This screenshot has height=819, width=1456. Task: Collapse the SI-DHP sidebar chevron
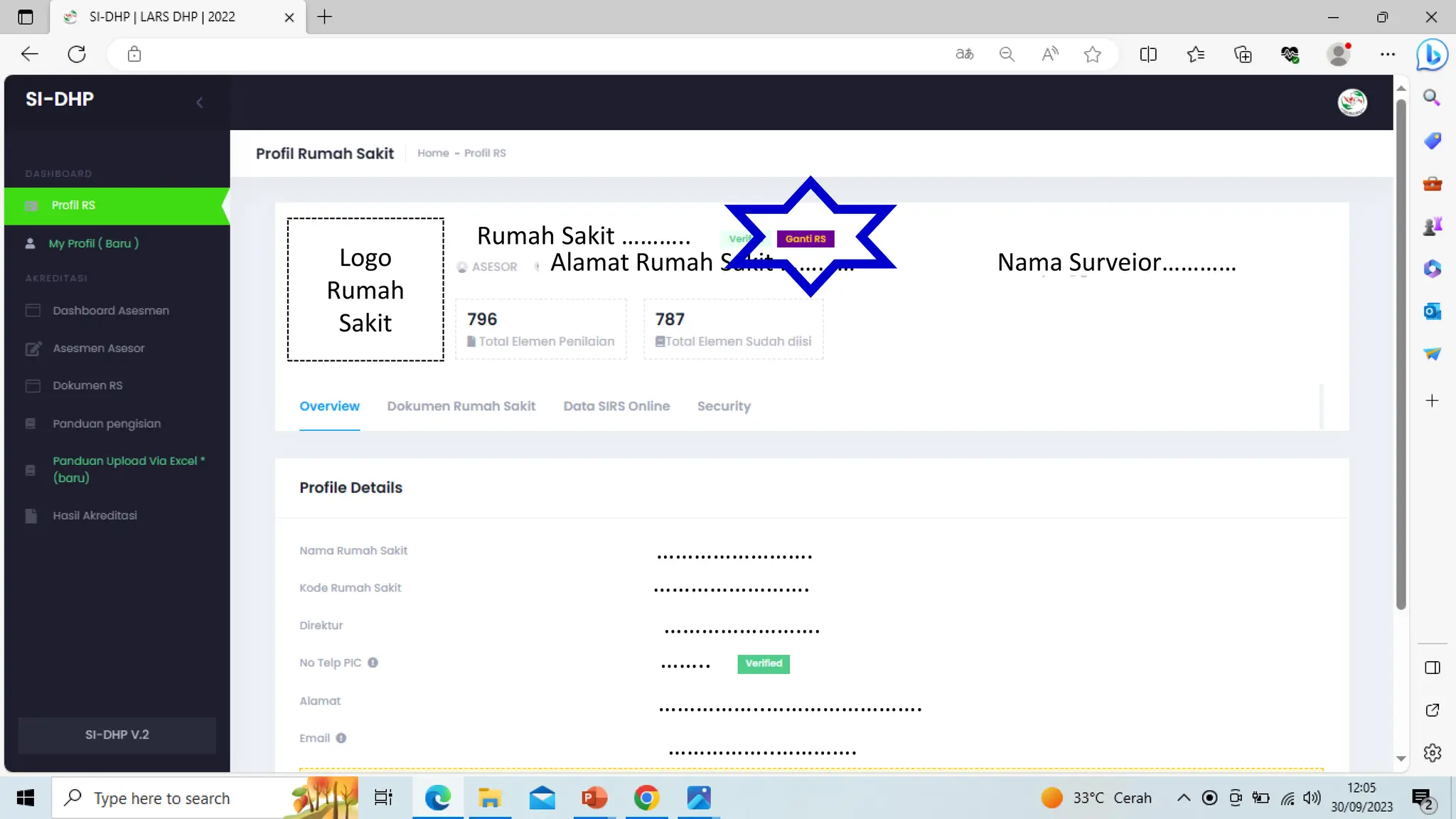click(200, 102)
